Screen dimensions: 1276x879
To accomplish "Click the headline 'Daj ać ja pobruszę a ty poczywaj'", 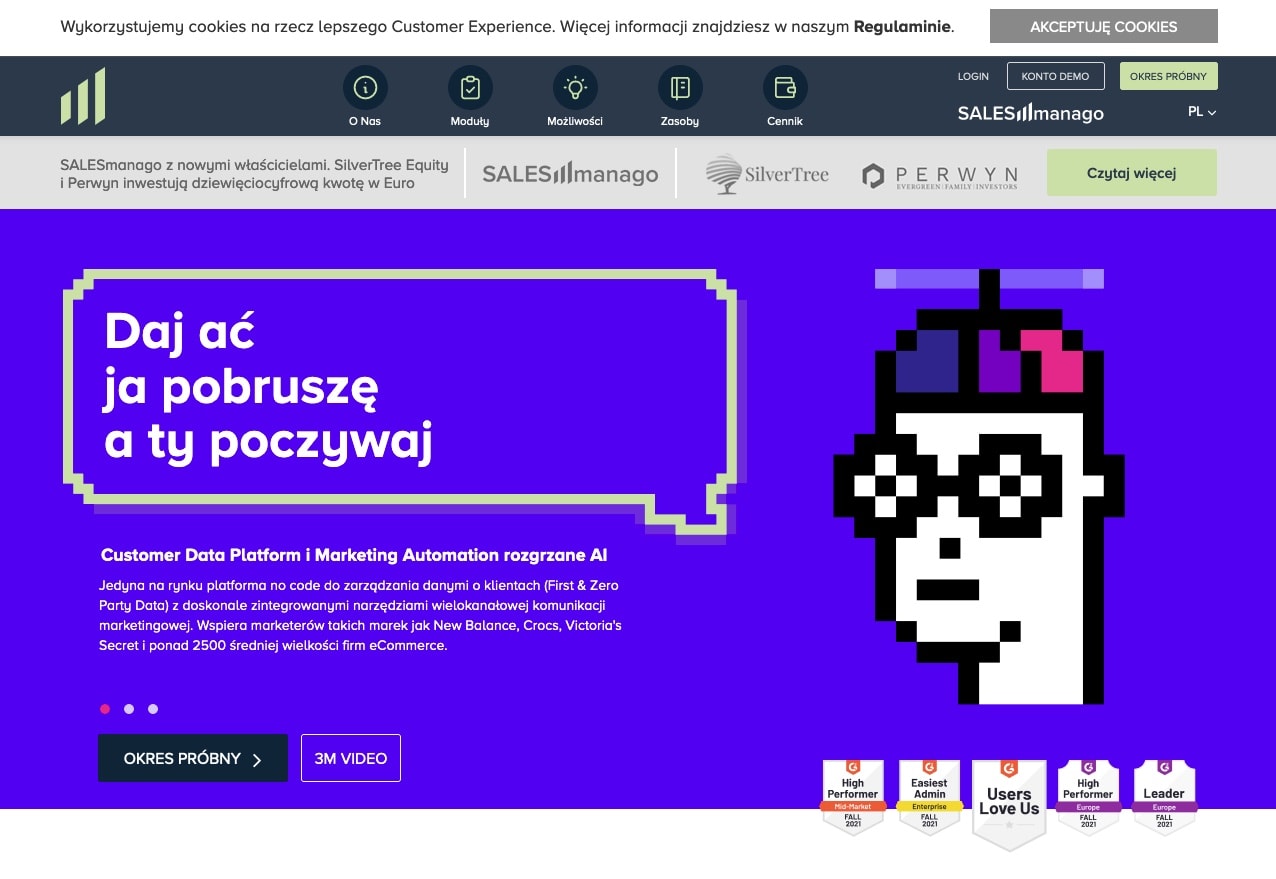I will tap(269, 386).
